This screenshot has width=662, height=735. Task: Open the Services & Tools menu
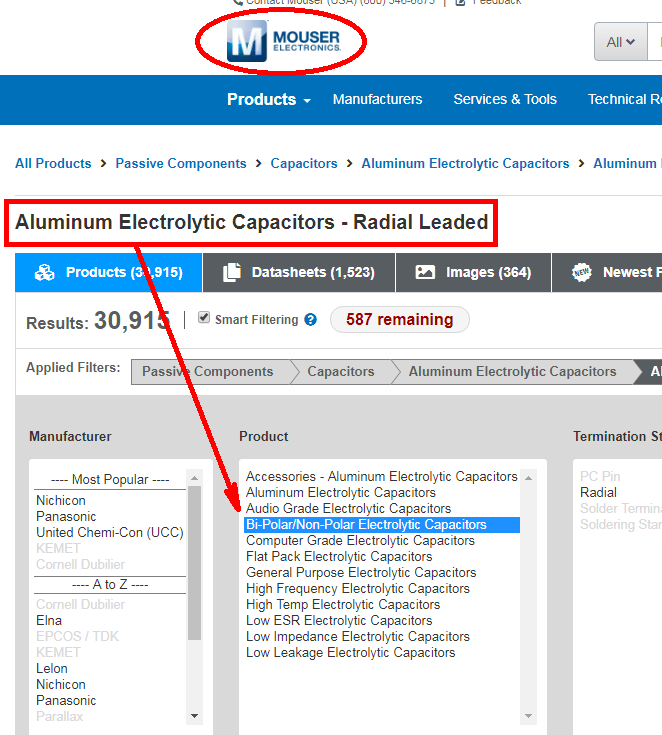pos(505,99)
